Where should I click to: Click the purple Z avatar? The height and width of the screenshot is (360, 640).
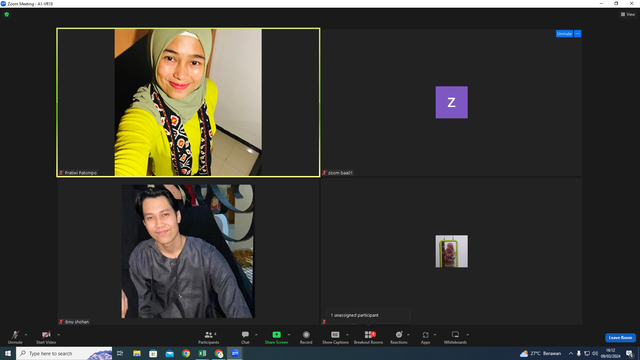click(451, 102)
